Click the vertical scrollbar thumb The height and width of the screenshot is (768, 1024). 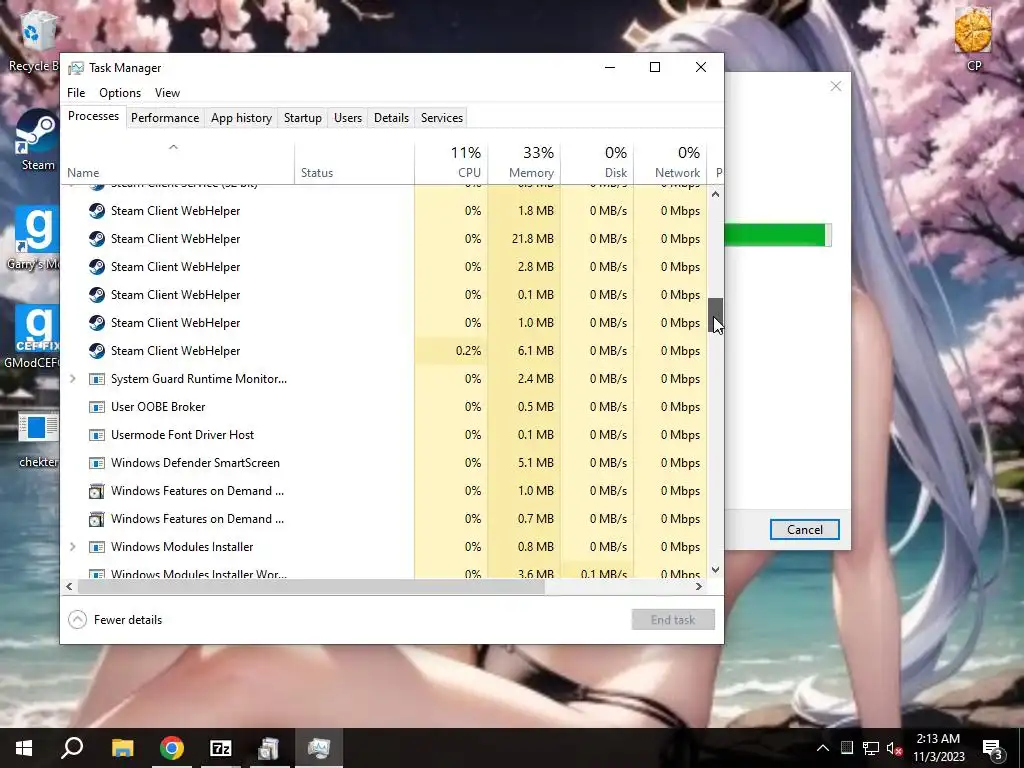click(715, 315)
